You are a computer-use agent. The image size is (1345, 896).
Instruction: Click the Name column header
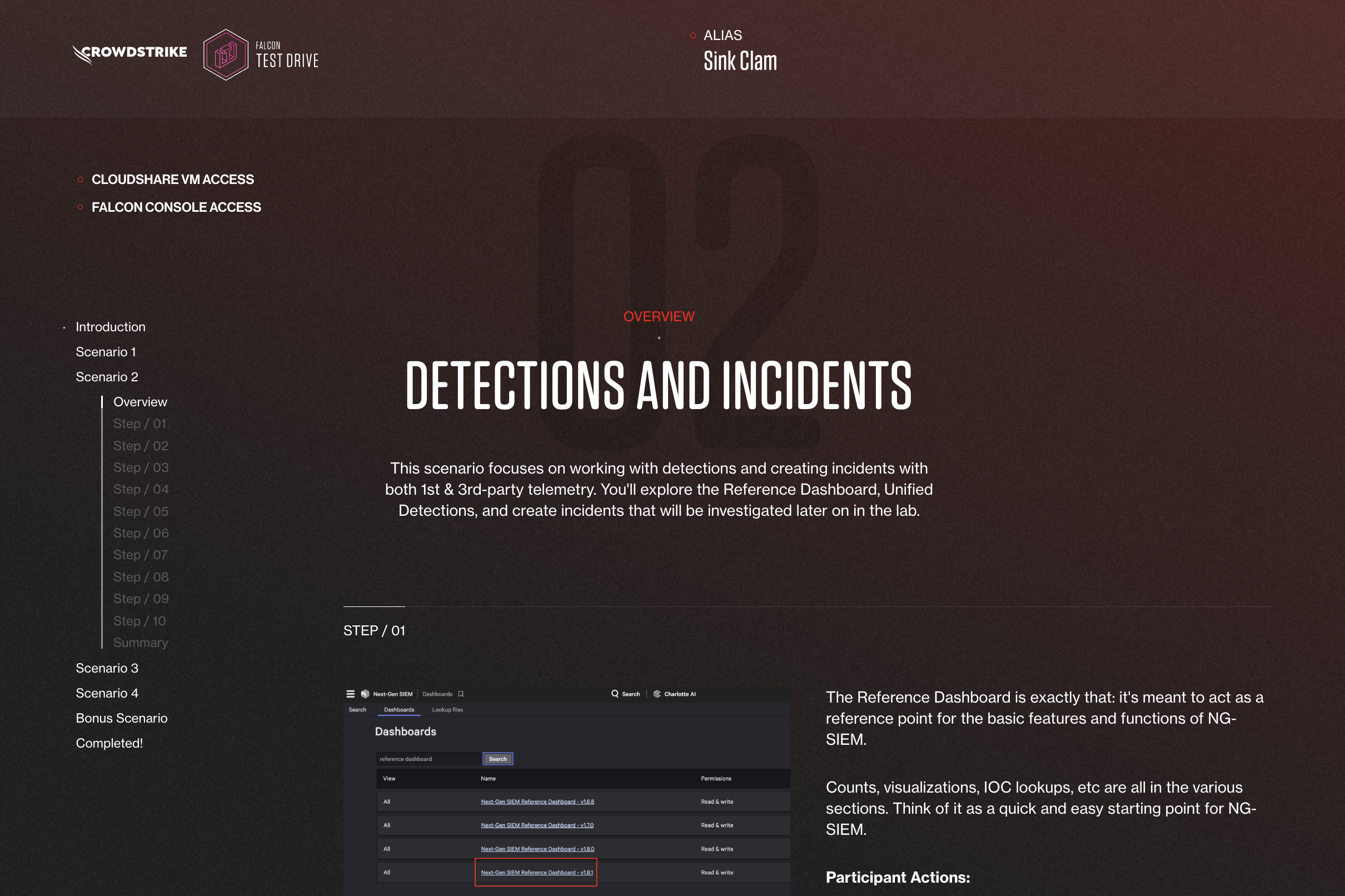[488, 779]
